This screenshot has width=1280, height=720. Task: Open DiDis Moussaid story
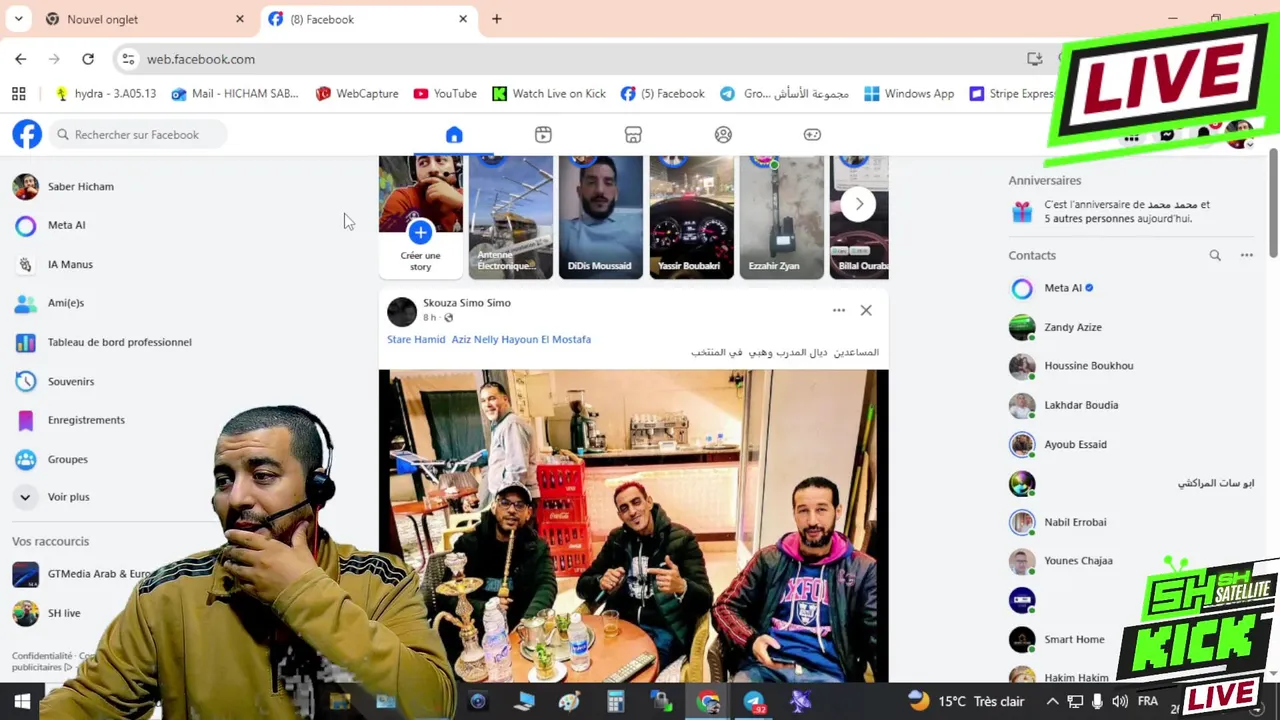click(x=600, y=216)
